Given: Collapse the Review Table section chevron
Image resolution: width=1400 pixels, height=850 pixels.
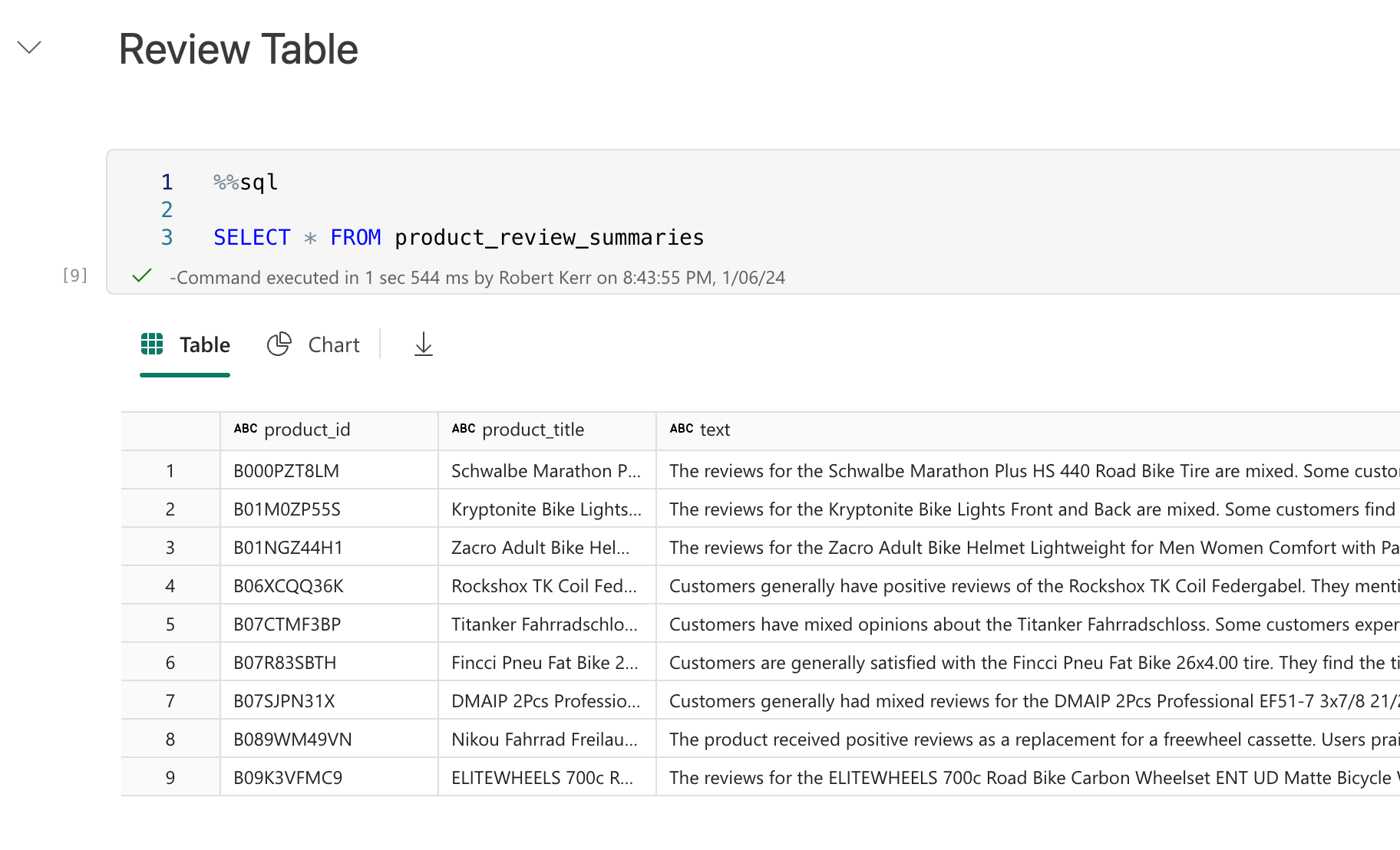Looking at the screenshot, I should [29, 48].
